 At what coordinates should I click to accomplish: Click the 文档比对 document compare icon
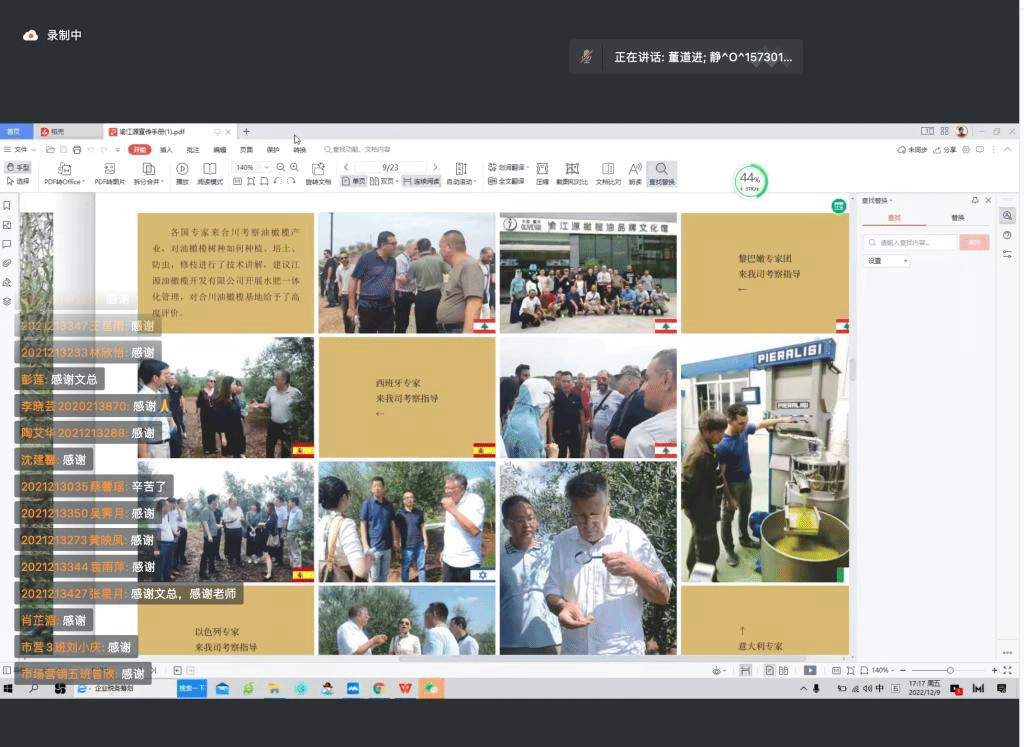[608, 169]
